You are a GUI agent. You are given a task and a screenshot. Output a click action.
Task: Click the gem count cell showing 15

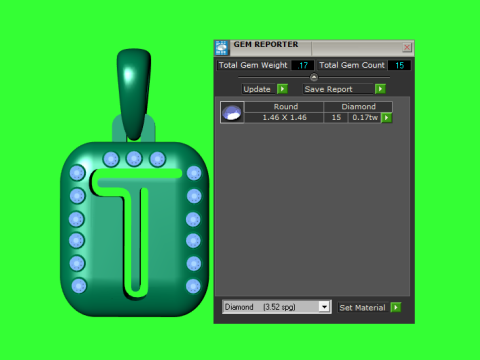tap(336, 118)
